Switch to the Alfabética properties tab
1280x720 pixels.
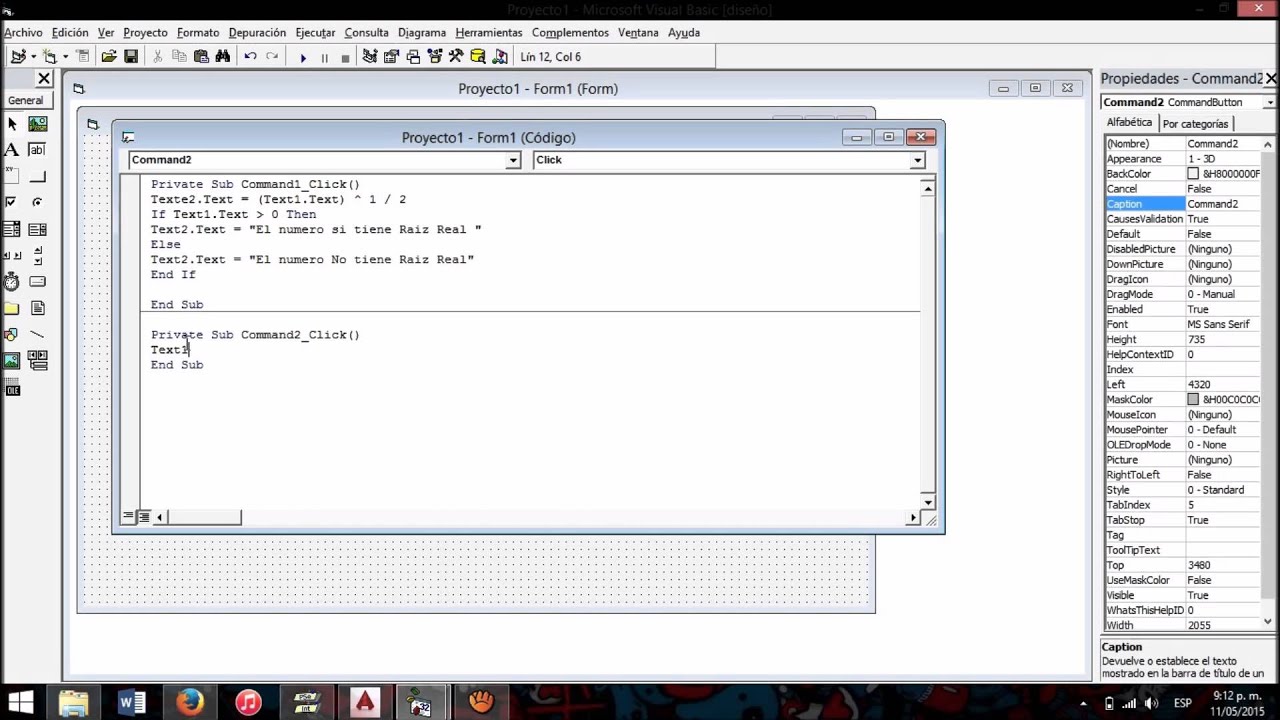[1129, 123]
